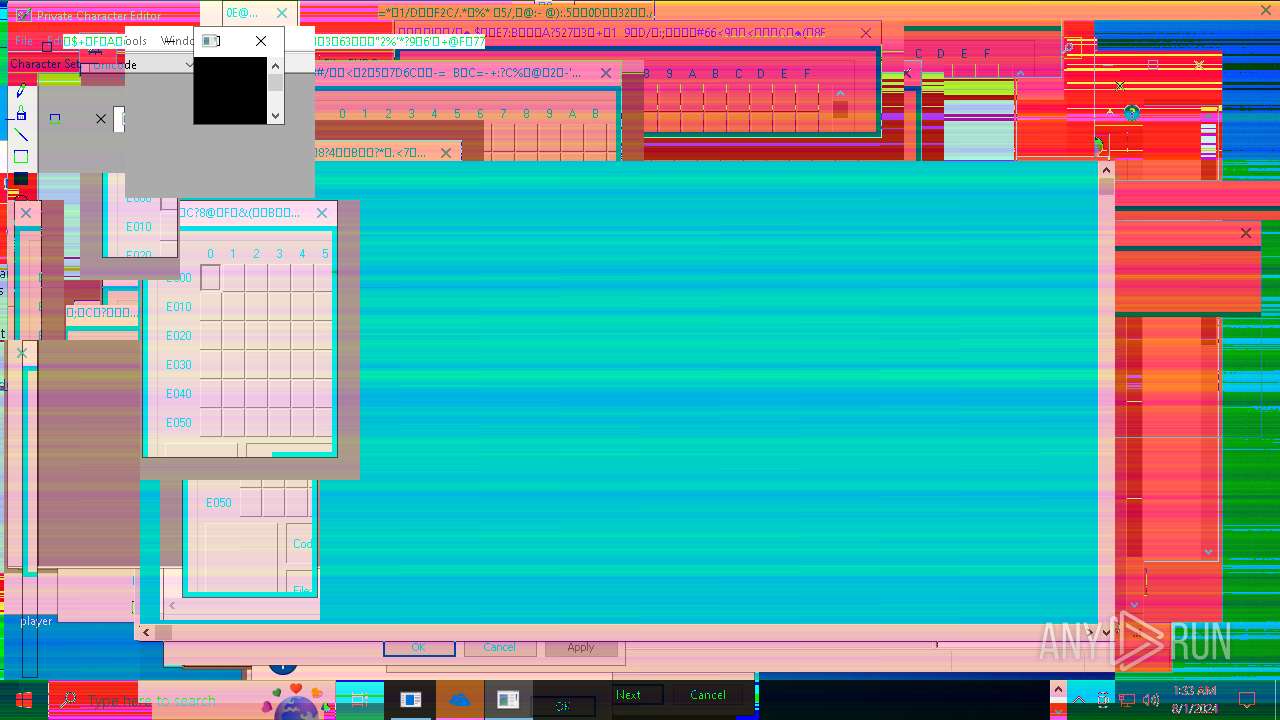Screen dimensions: 1280x720
Task: Open the Windows Start menu
Action: [x=24, y=700]
